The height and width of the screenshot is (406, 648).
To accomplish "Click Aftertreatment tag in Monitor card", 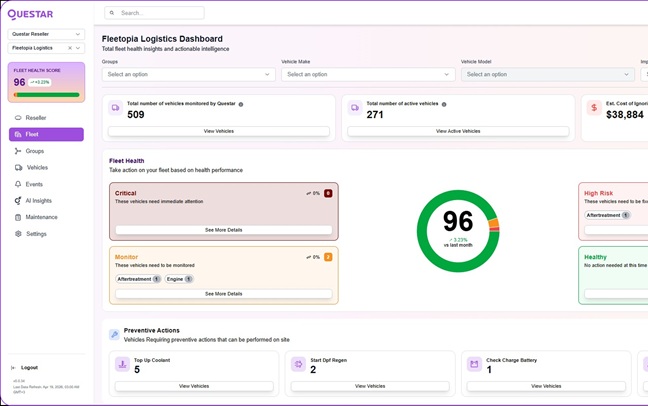I will tap(138, 279).
